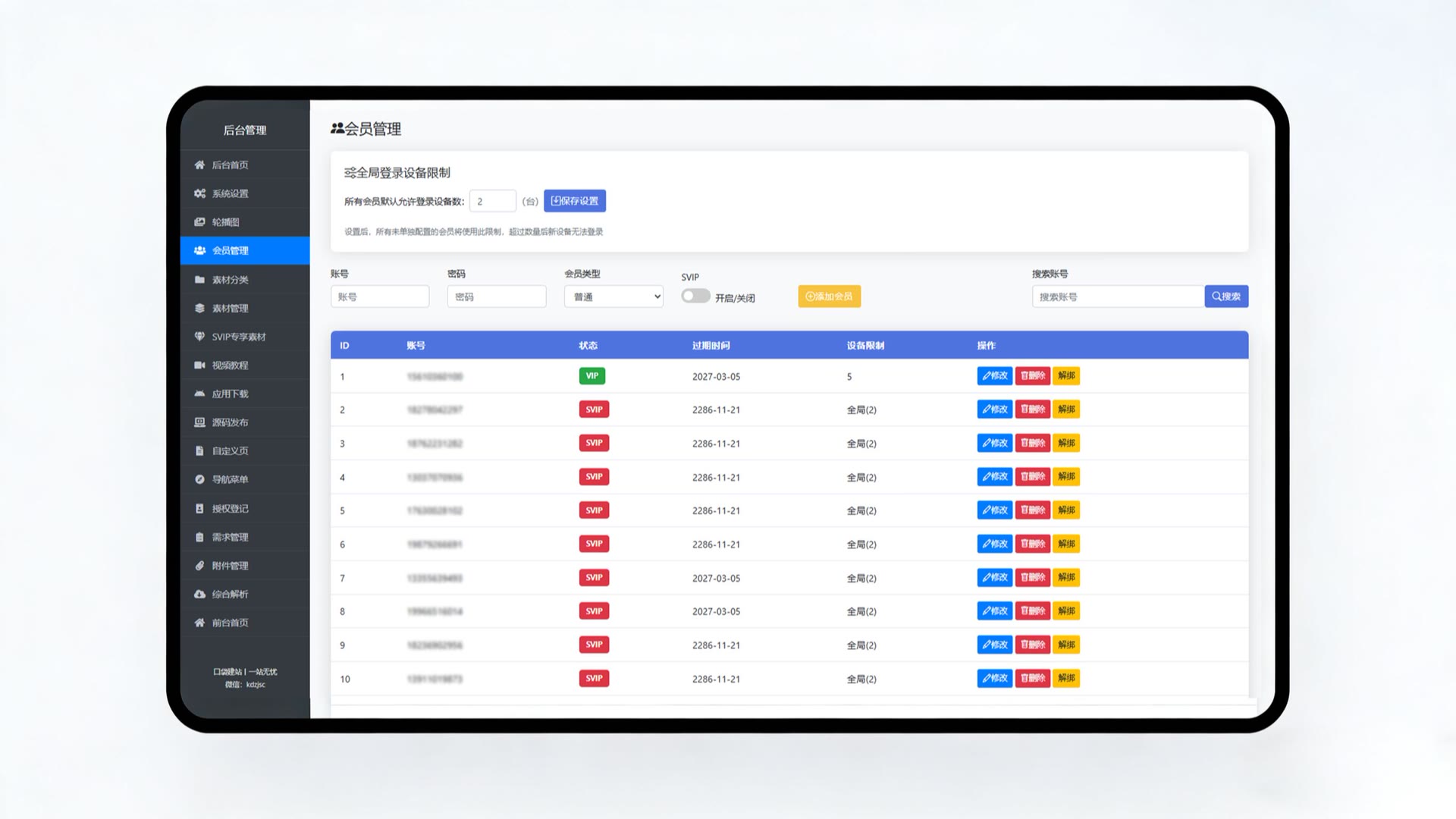Click the 素材管理 layers icon

click(x=199, y=308)
